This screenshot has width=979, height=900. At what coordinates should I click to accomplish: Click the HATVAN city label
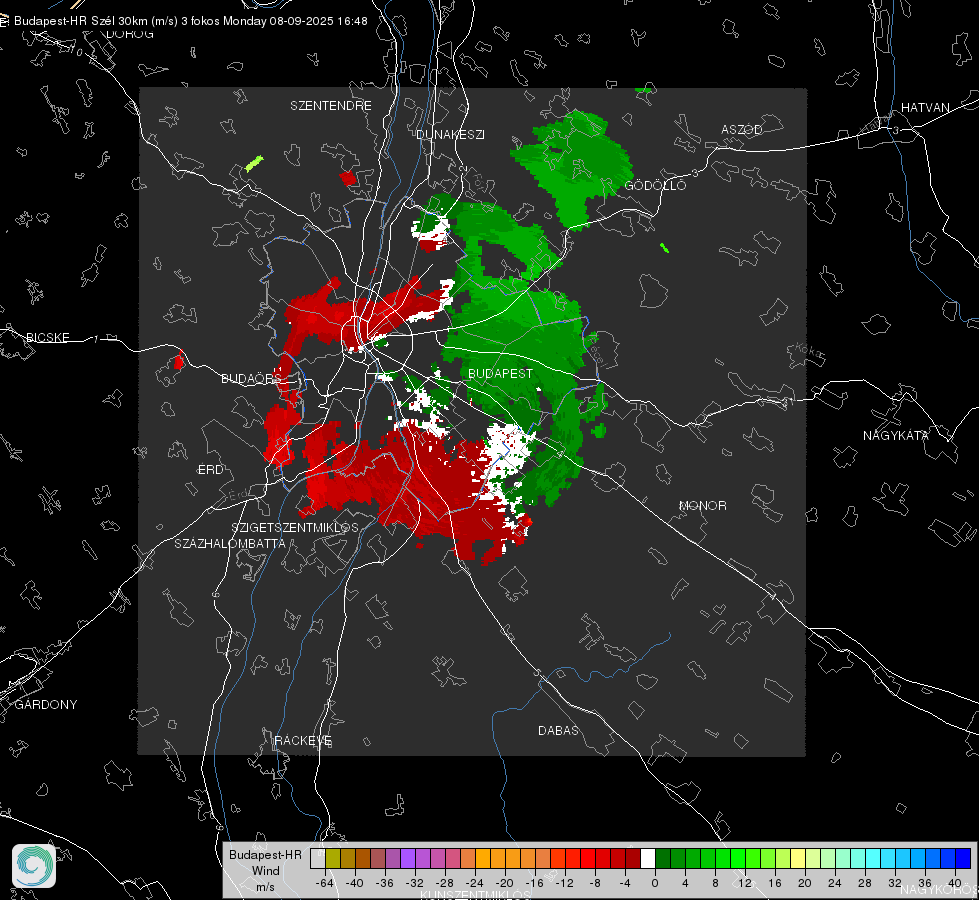pos(925,108)
